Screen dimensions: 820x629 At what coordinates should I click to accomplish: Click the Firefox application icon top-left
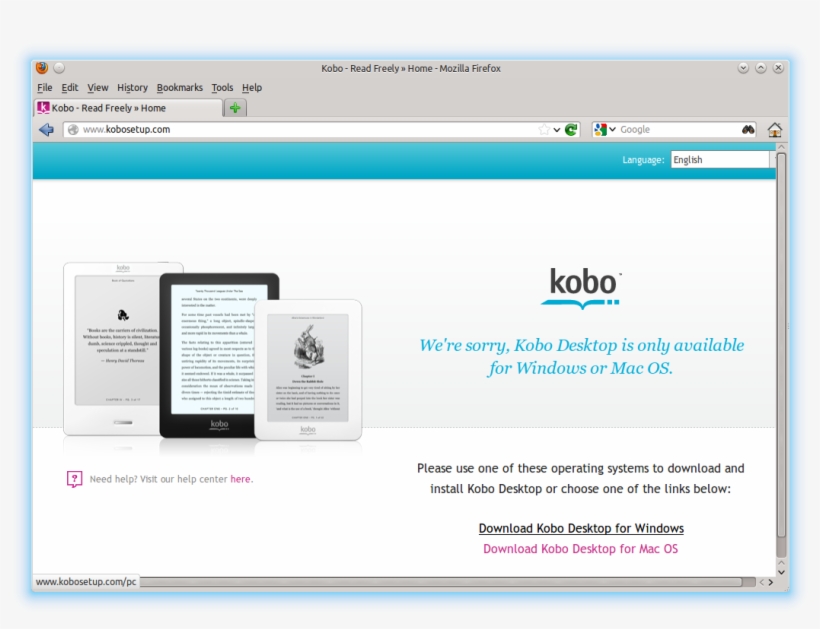[40, 67]
